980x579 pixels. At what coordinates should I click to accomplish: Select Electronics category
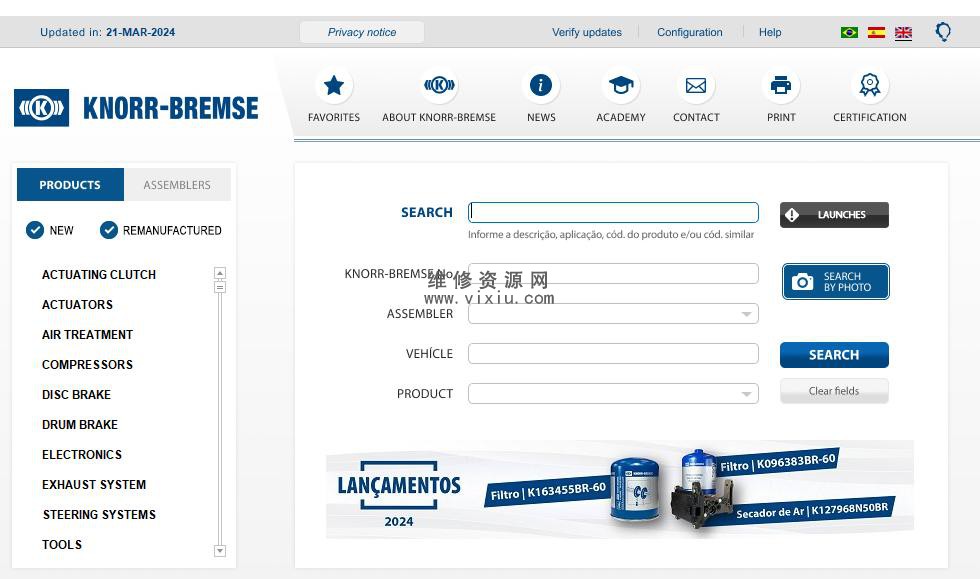(x=82, y=455)
